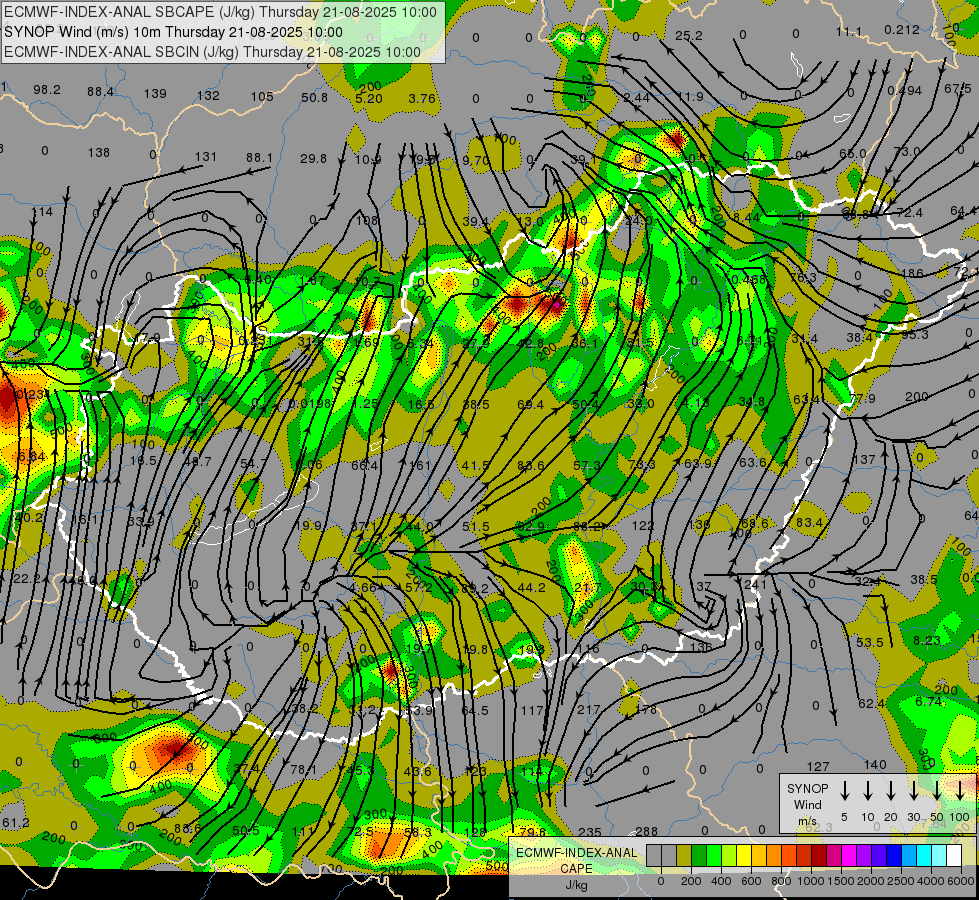Select the SBCAPE title line

coord(220,12)
